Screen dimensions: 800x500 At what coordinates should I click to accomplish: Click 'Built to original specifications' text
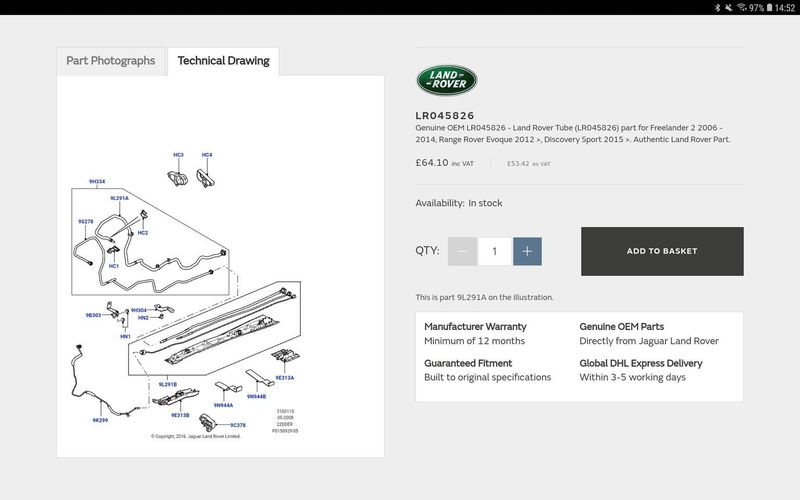487,378
